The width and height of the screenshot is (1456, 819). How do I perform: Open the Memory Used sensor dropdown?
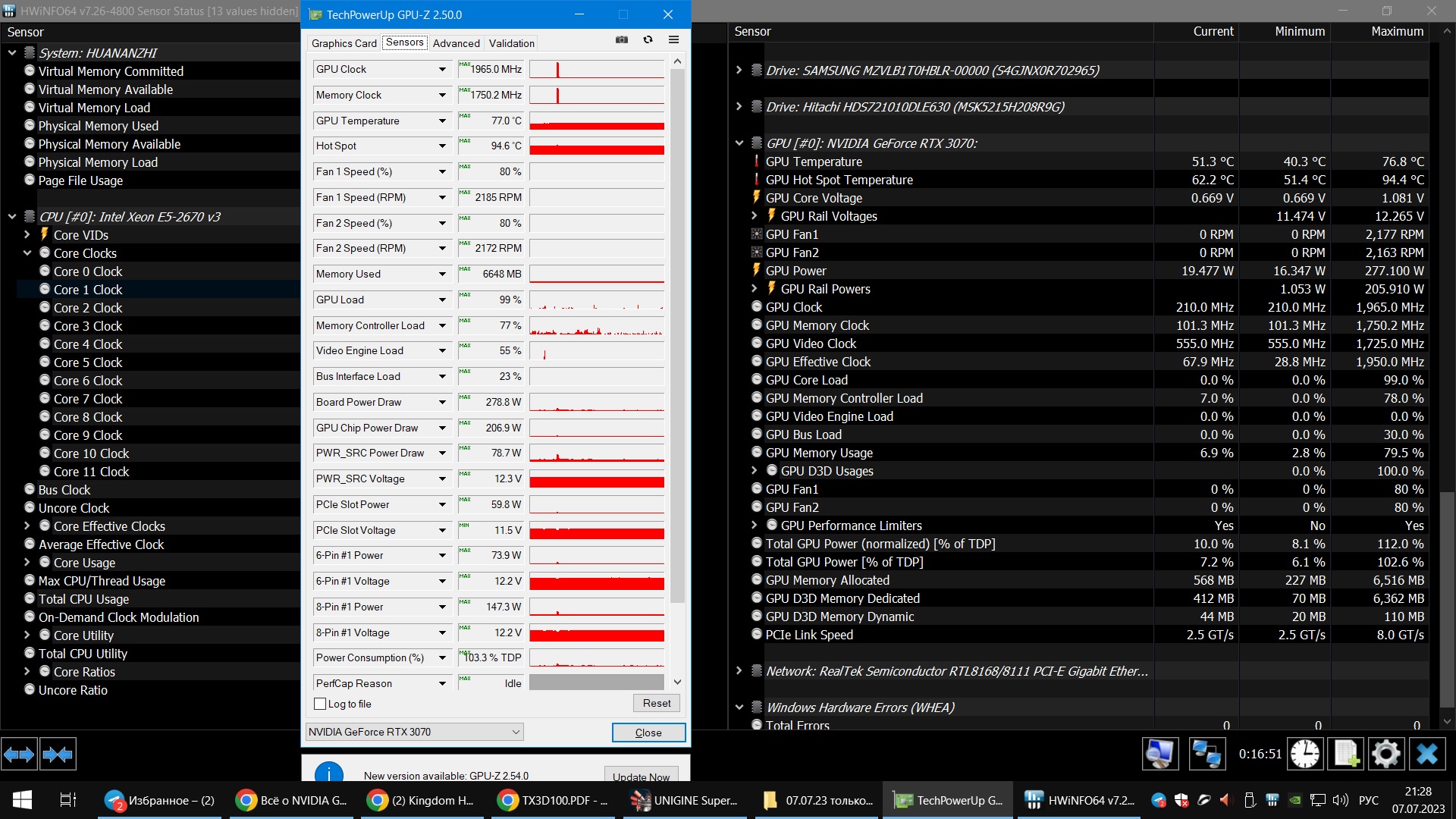tap(442, 274)
